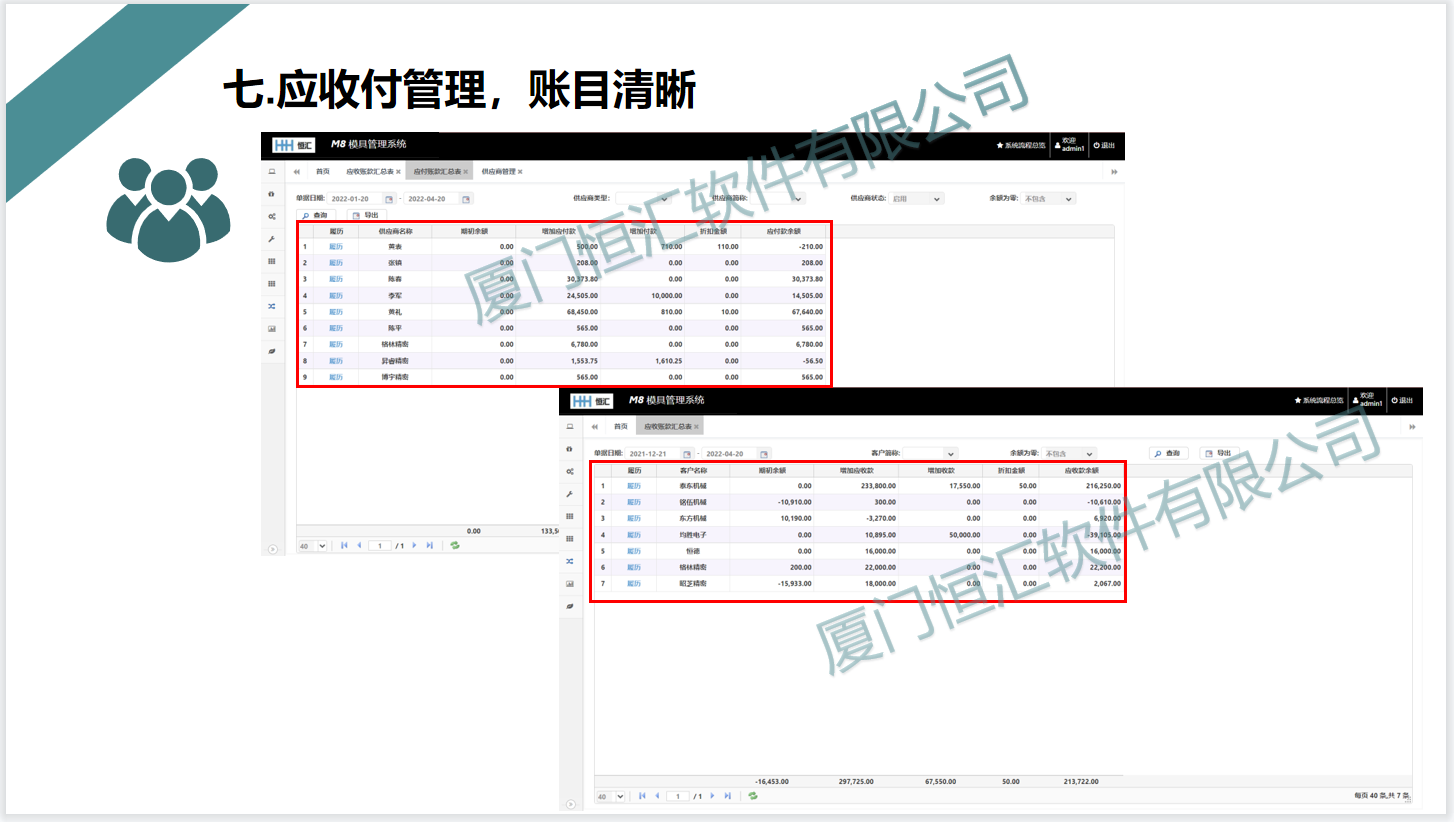Select row 博宇精密
The height and width of the screenshot is (822, 1454).
coord(564,377)
